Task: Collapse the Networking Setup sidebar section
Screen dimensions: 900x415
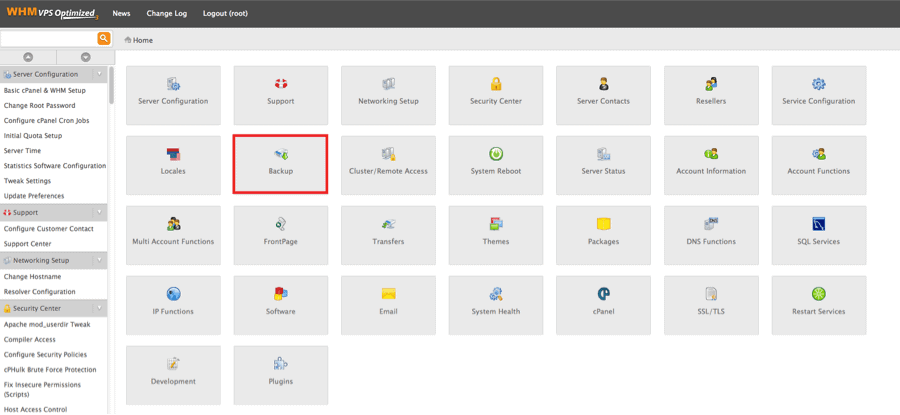Action: [x=99, y=260]
